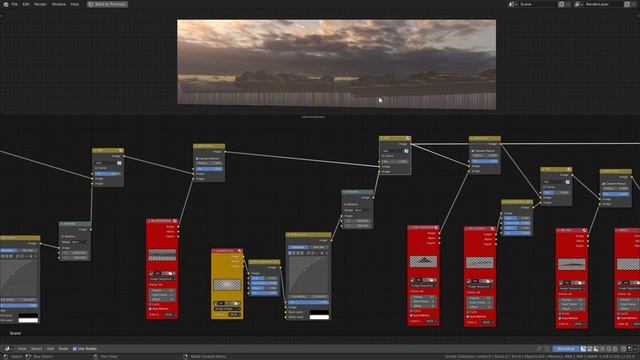640x360 pixels.
Task: Click the preview icon on the leftmost Mix node
Action: click(x=121, y=151)
